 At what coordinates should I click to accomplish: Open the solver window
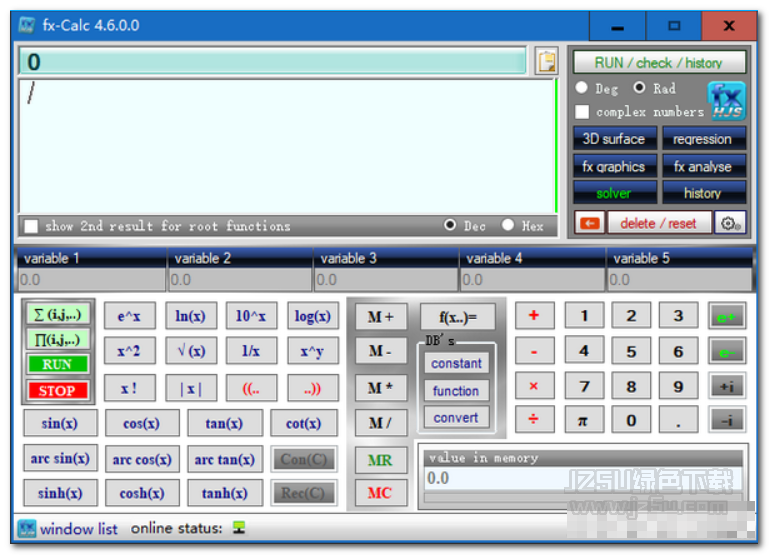[x=615, y=193]
